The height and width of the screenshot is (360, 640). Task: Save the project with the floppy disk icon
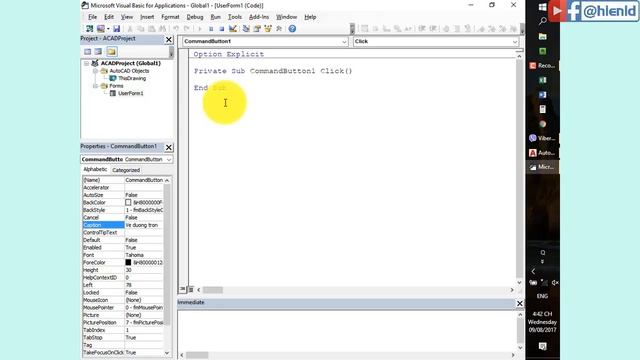tap(117, 29)
